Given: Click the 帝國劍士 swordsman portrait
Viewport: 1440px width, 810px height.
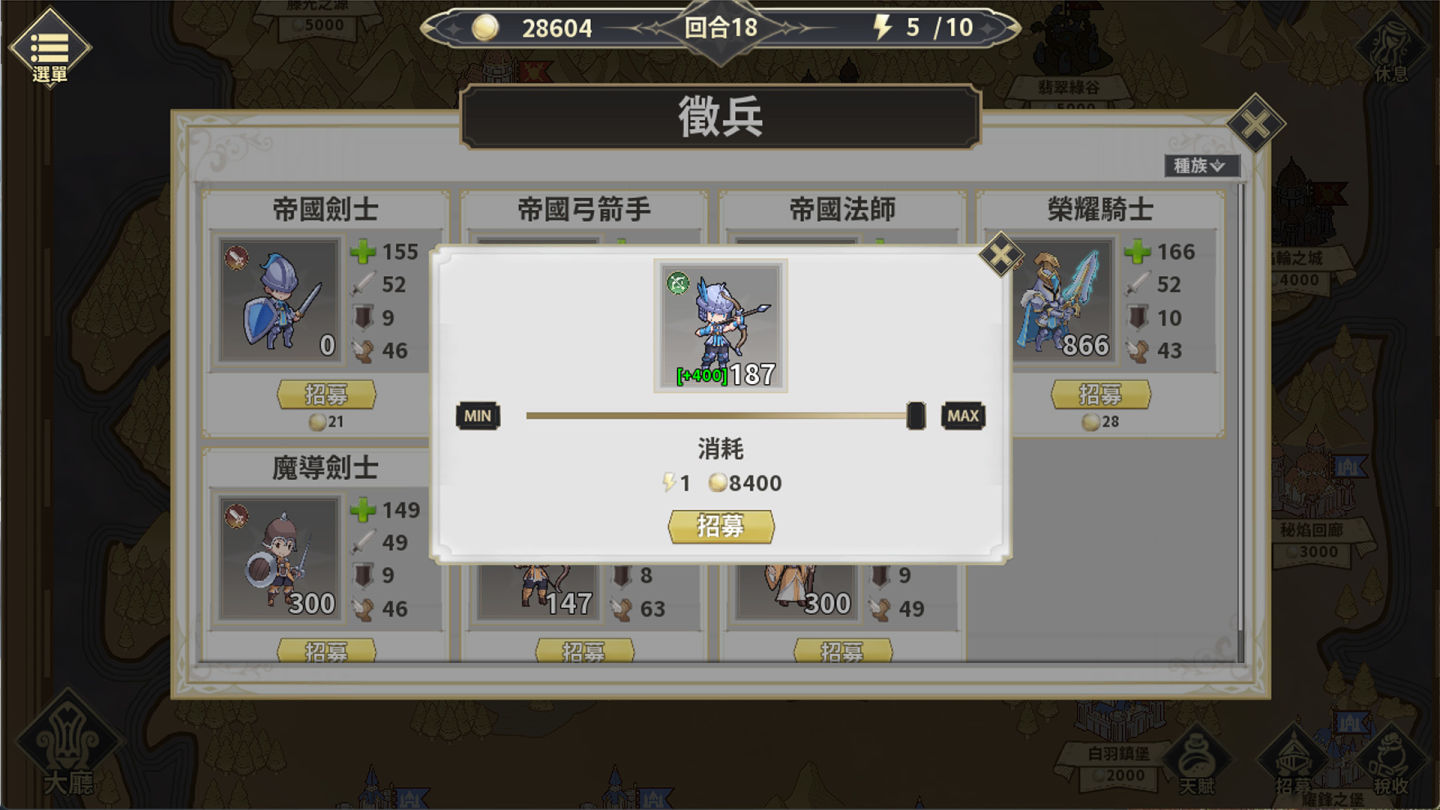Looking at the screenshot, I should [x=280, y=300].
